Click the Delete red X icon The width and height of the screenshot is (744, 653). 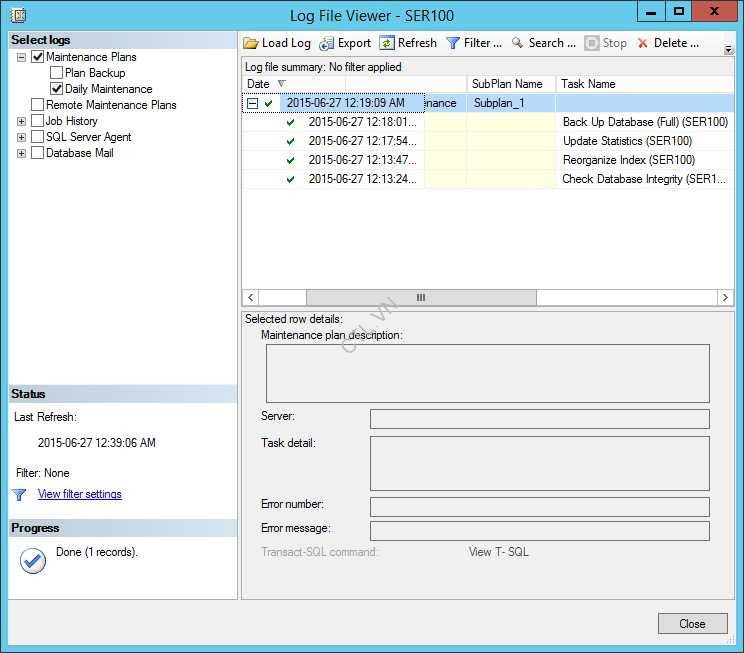pos(643,43)
